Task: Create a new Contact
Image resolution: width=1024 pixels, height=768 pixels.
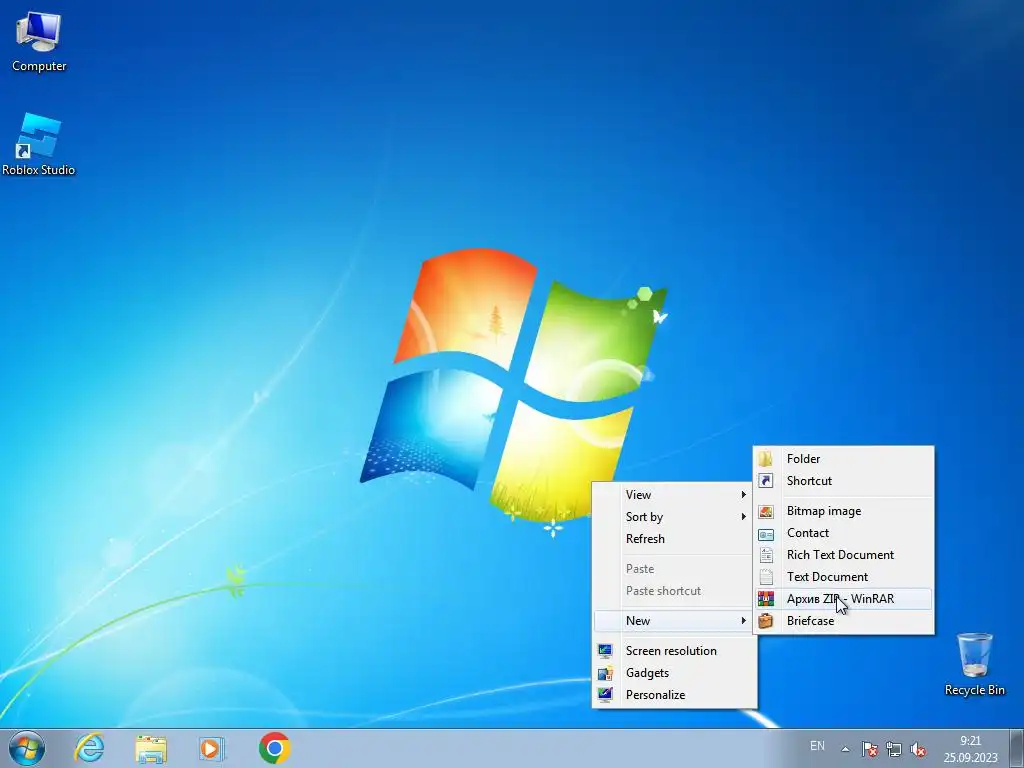Action: [x=843, y=533]
